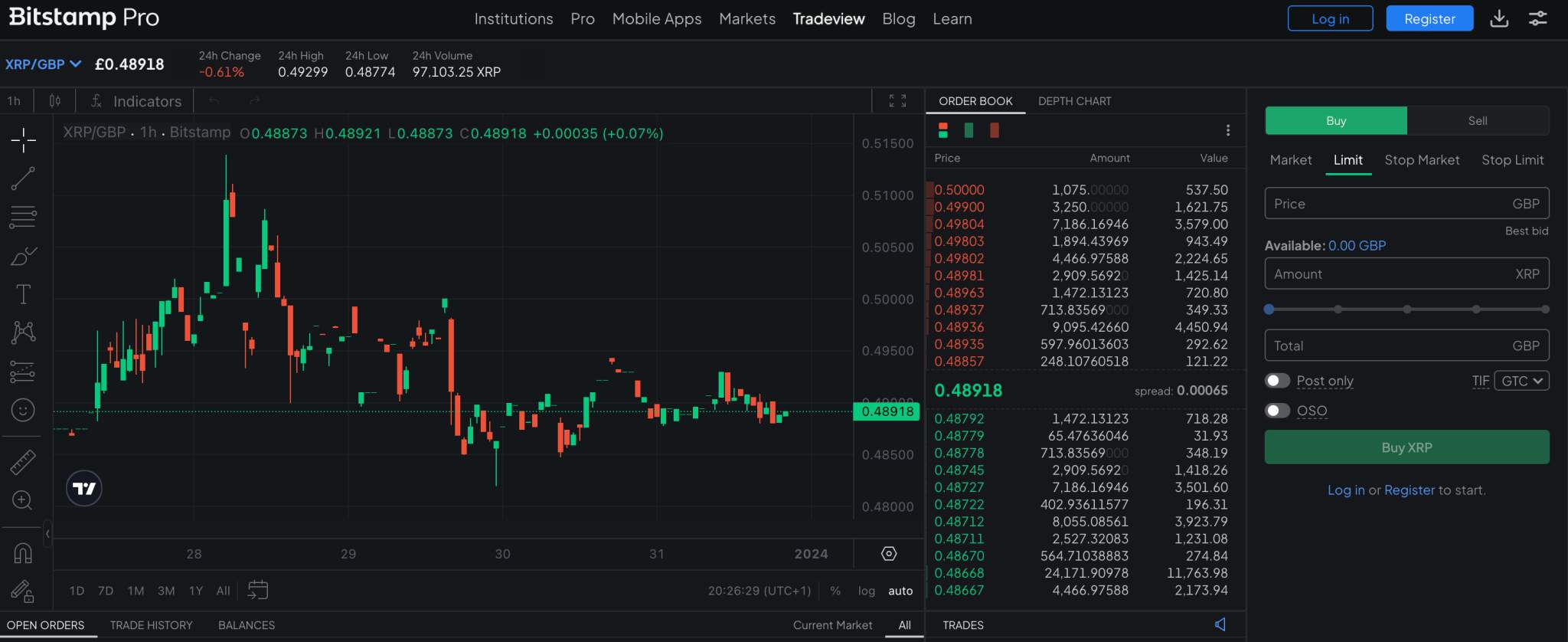Open the settings sliders icon in header
Image resolution: width=1568 pixels, height=642 pixels.
[x=1538, y=19]
